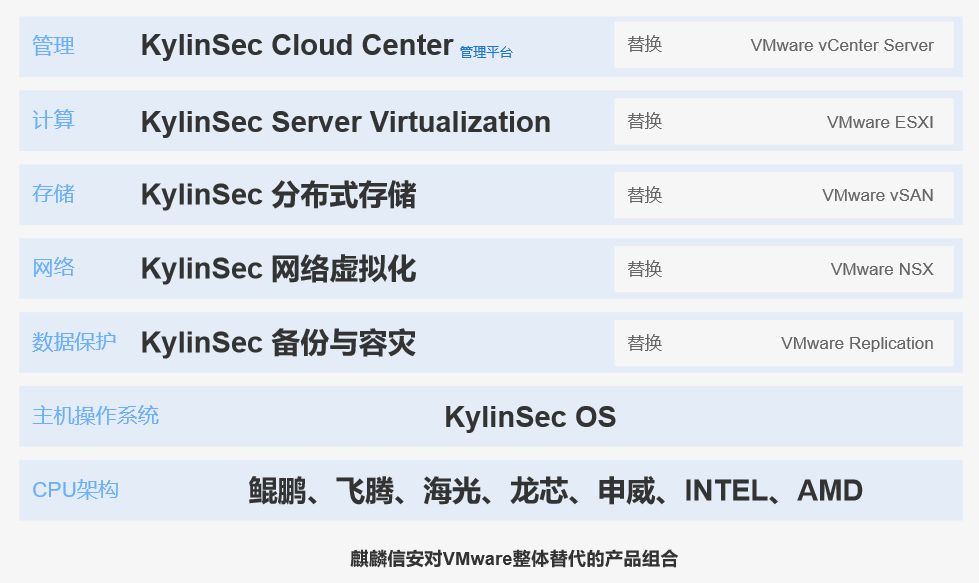Select the VMware NSX replacement box

point(783,269)
